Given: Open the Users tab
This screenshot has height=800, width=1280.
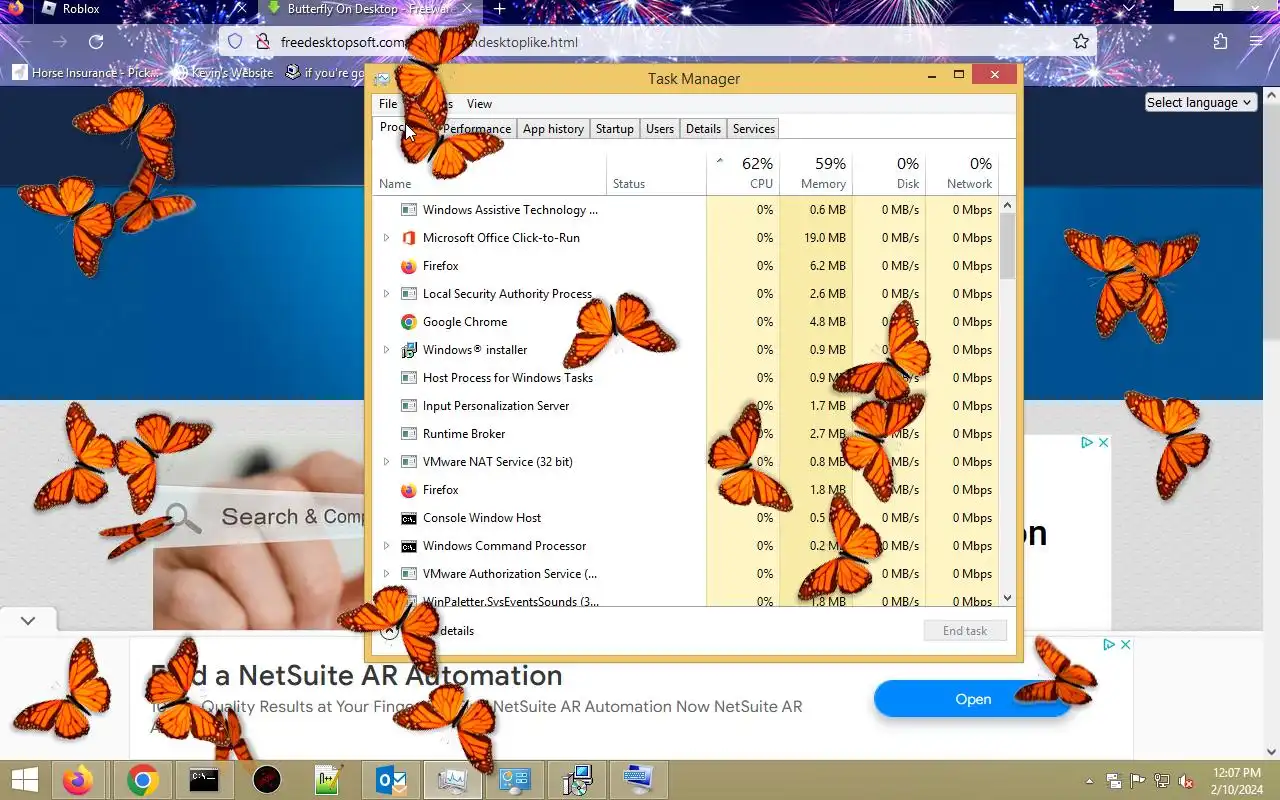Looking at the screenshot, I should (x=659, y=129).
